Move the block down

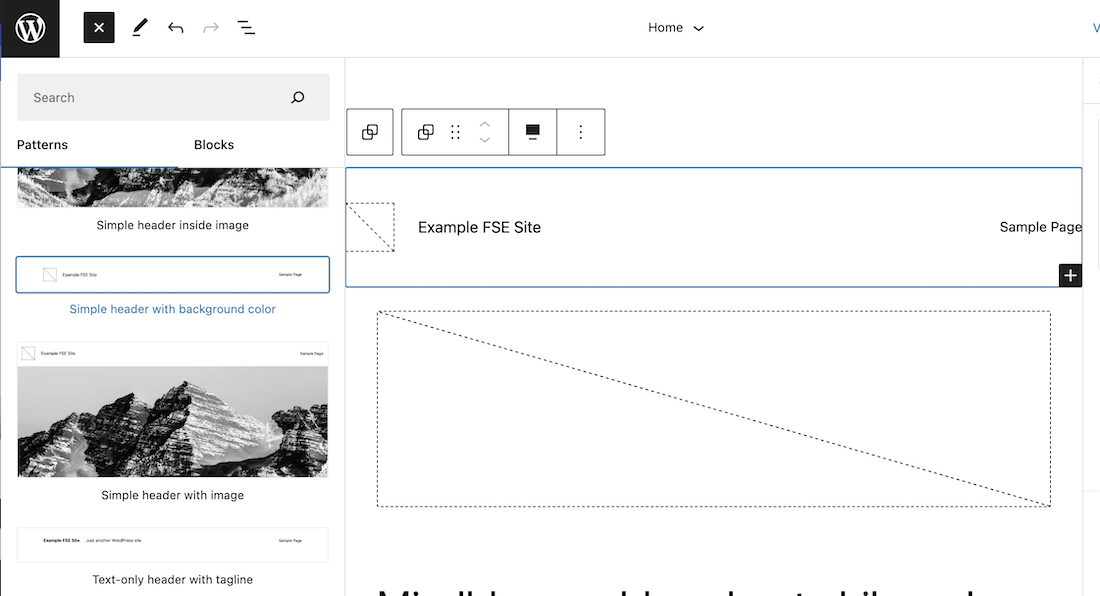click(485, 140)
